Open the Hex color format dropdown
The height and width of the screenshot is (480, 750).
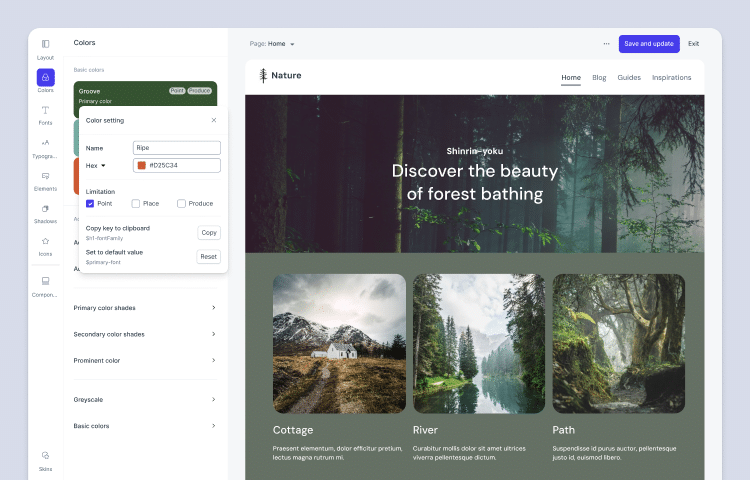pos(96,165)
